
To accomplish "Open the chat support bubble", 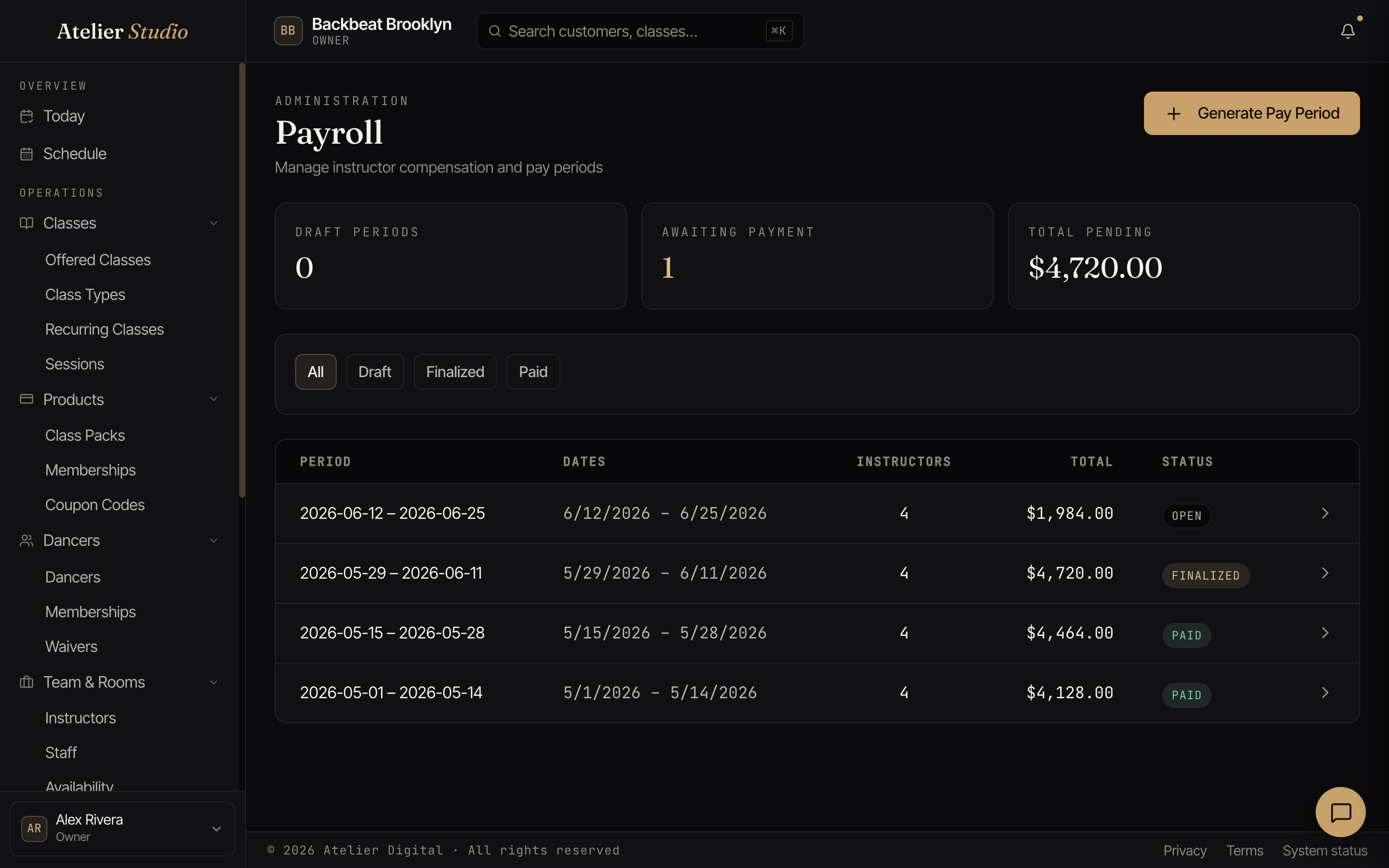I will 1340,812.
